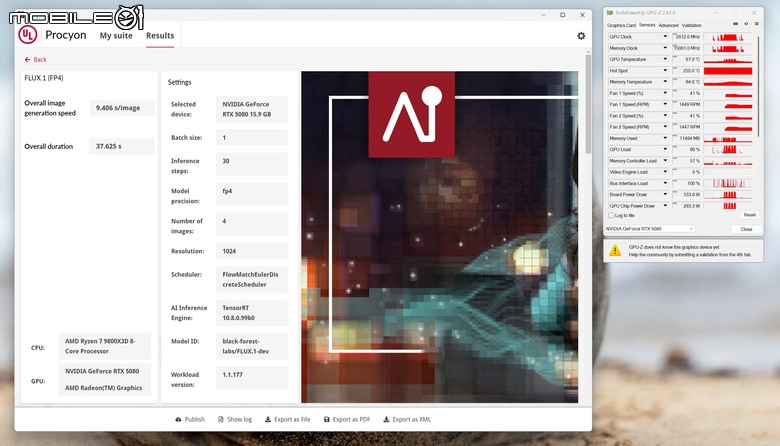
Task: Switch to GPU-Z Sensors tab
Action: [x=647, y=25]
